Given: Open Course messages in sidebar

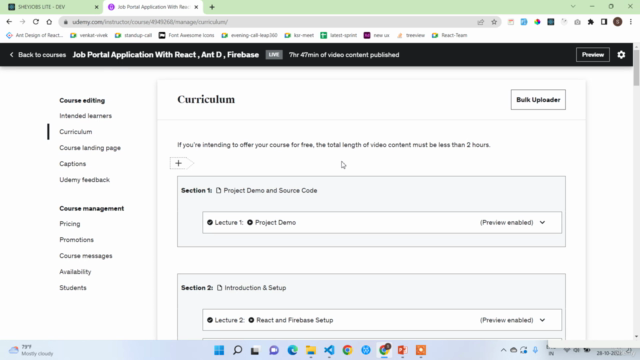Looking at the screenshot, I should [x=86, y=256].
